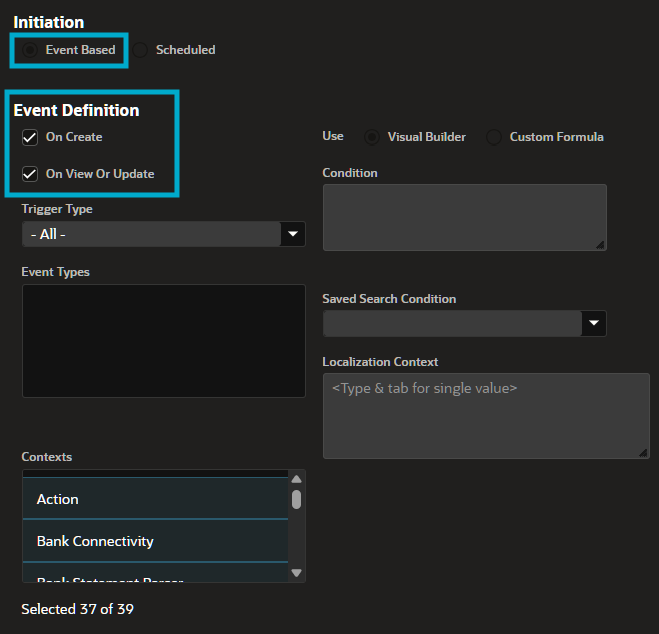Image resolution: width=659 pixels, height=634 pixels.
Task: Open the Saved Search Condition dropdown arrow
Action: point(594,323)
